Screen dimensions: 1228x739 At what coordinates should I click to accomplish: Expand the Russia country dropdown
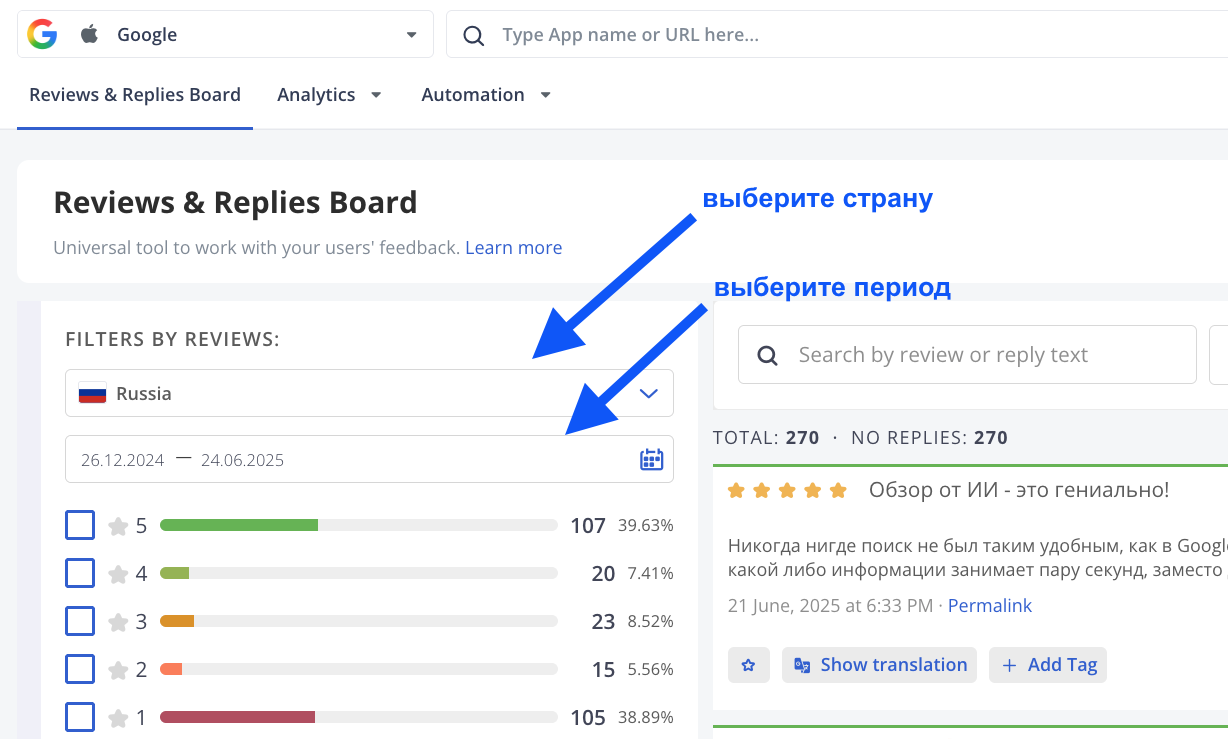click(369, 393)
